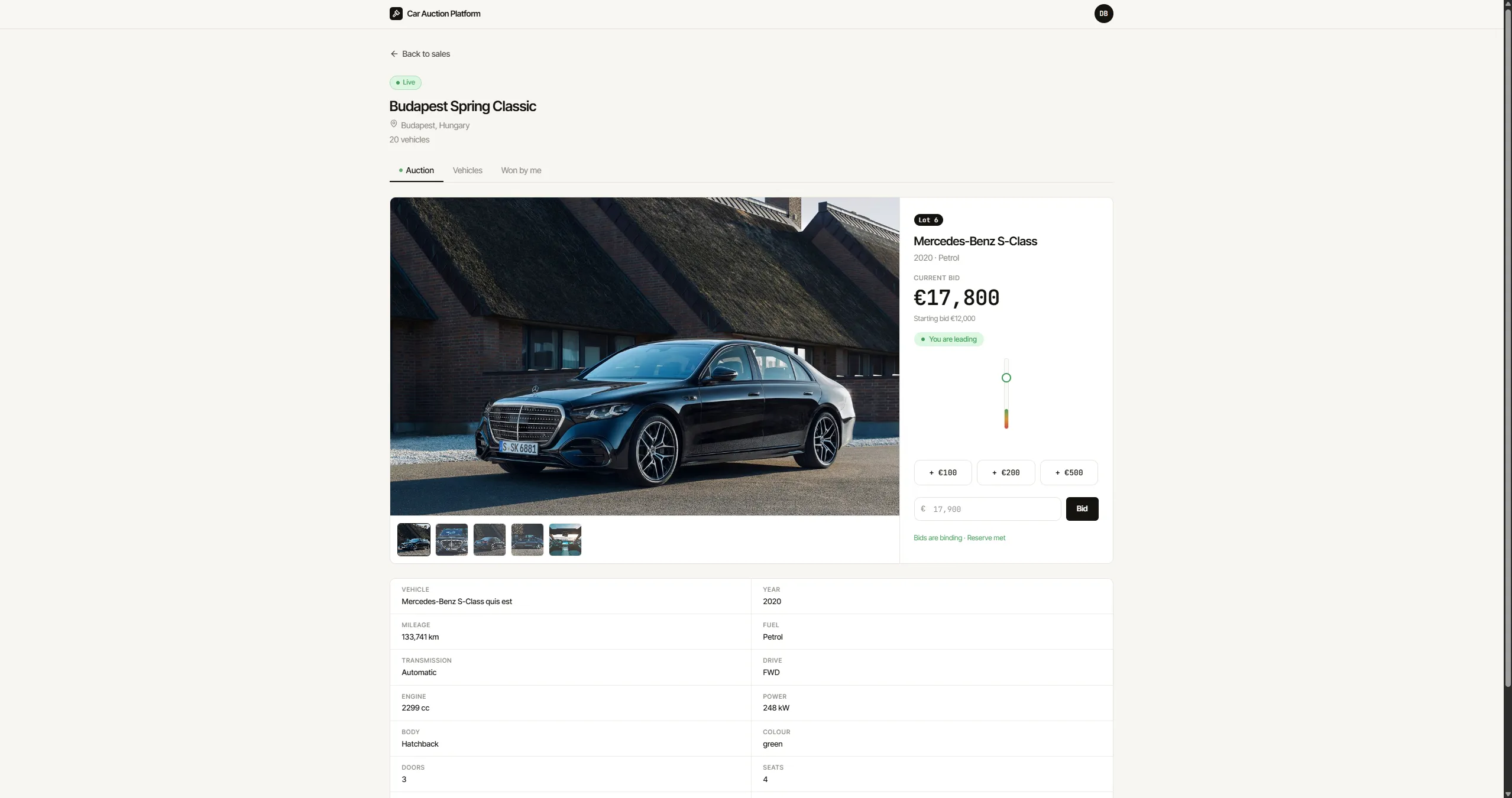The image size is (1512, 798).
Task: Open the DB user avatar menu
Action: (x=1103, y=14)
